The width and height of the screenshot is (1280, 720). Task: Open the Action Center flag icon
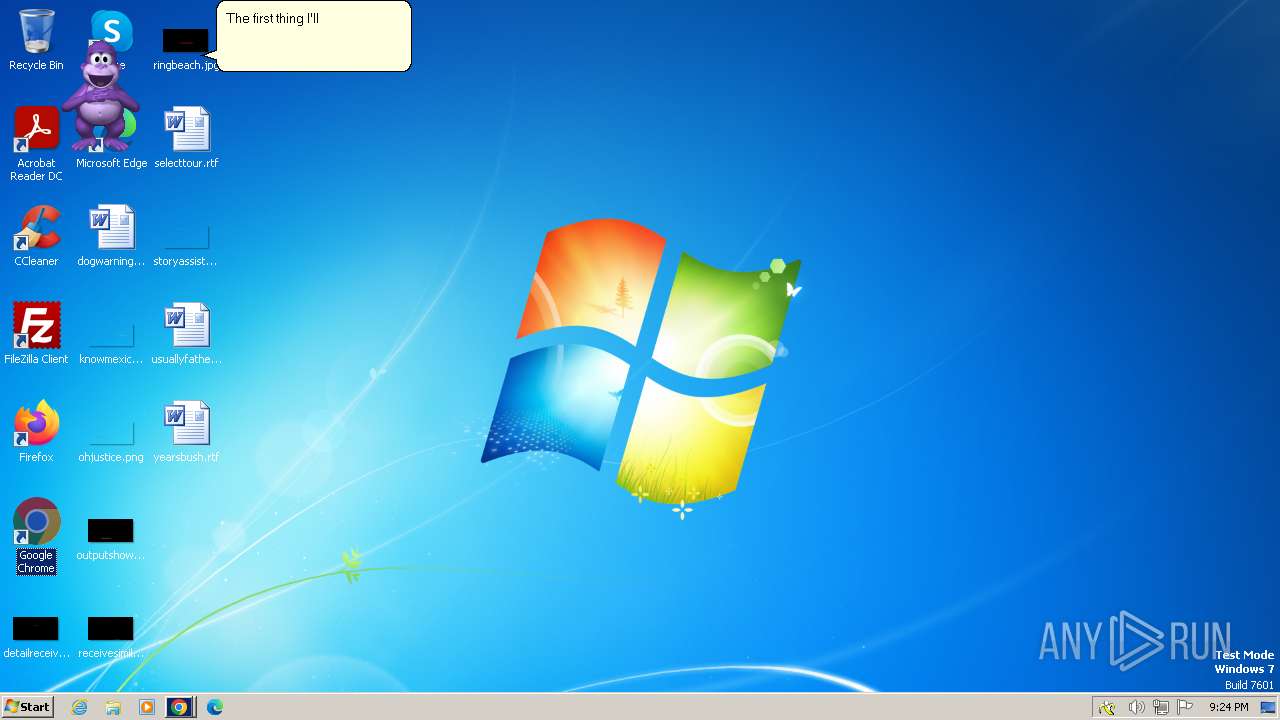1185,707
